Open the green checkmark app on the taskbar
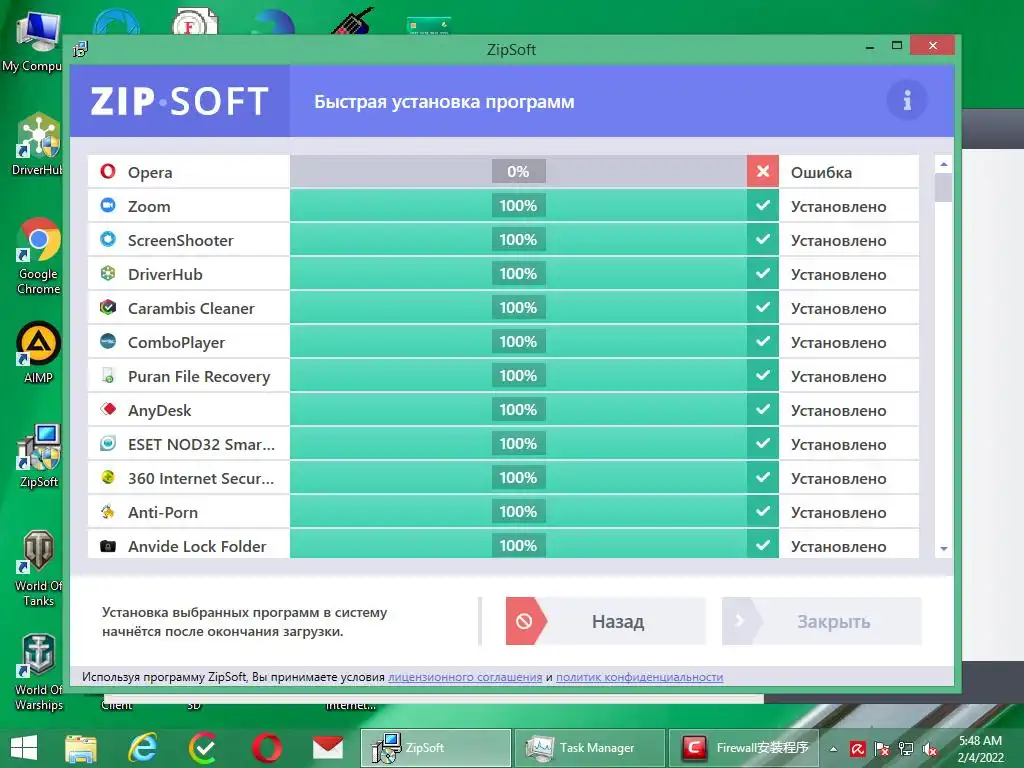This screenshot has height=768, width=1024. click(x=204, y=748)
